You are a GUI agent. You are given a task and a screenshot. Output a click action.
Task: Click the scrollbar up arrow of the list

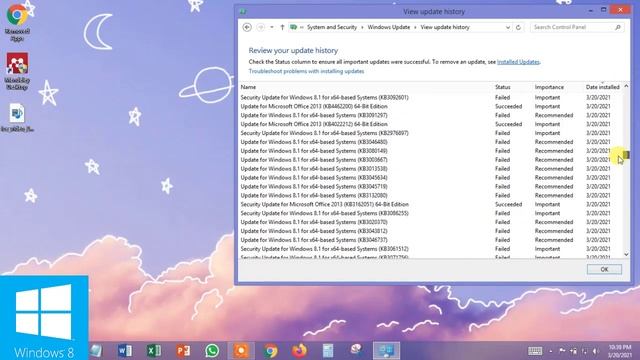tap(626, 87)
